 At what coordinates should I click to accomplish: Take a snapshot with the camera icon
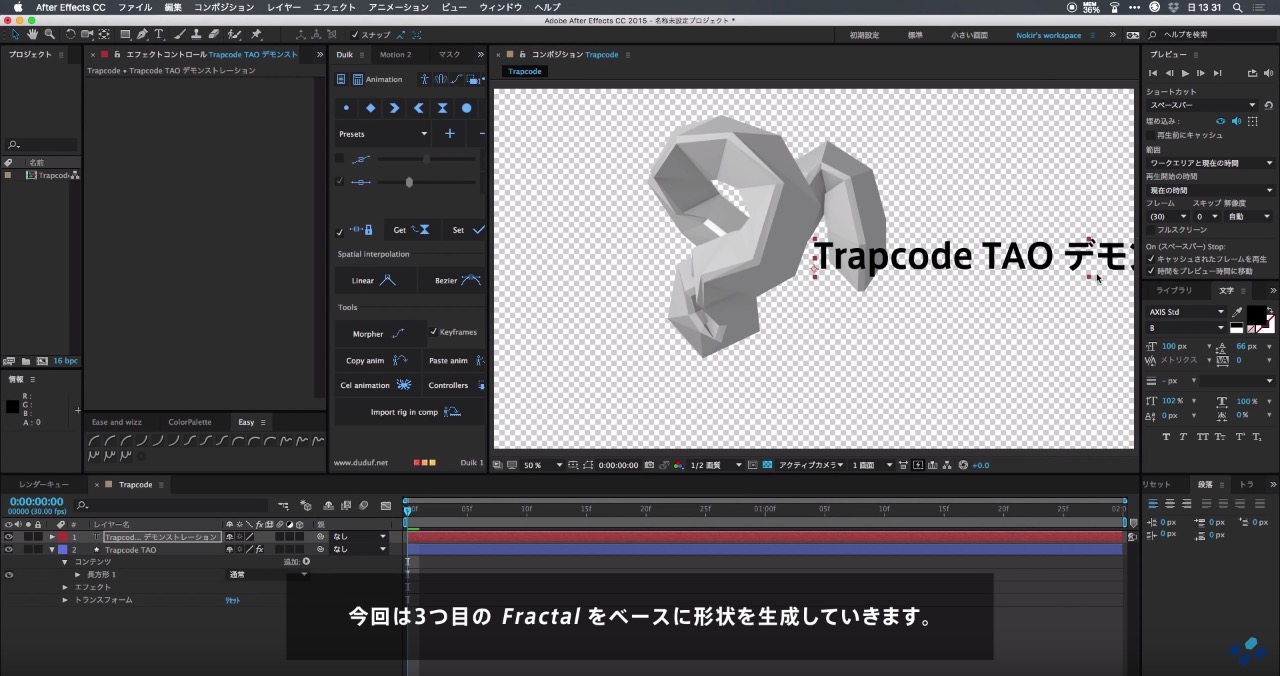click(x=649, y=464)
